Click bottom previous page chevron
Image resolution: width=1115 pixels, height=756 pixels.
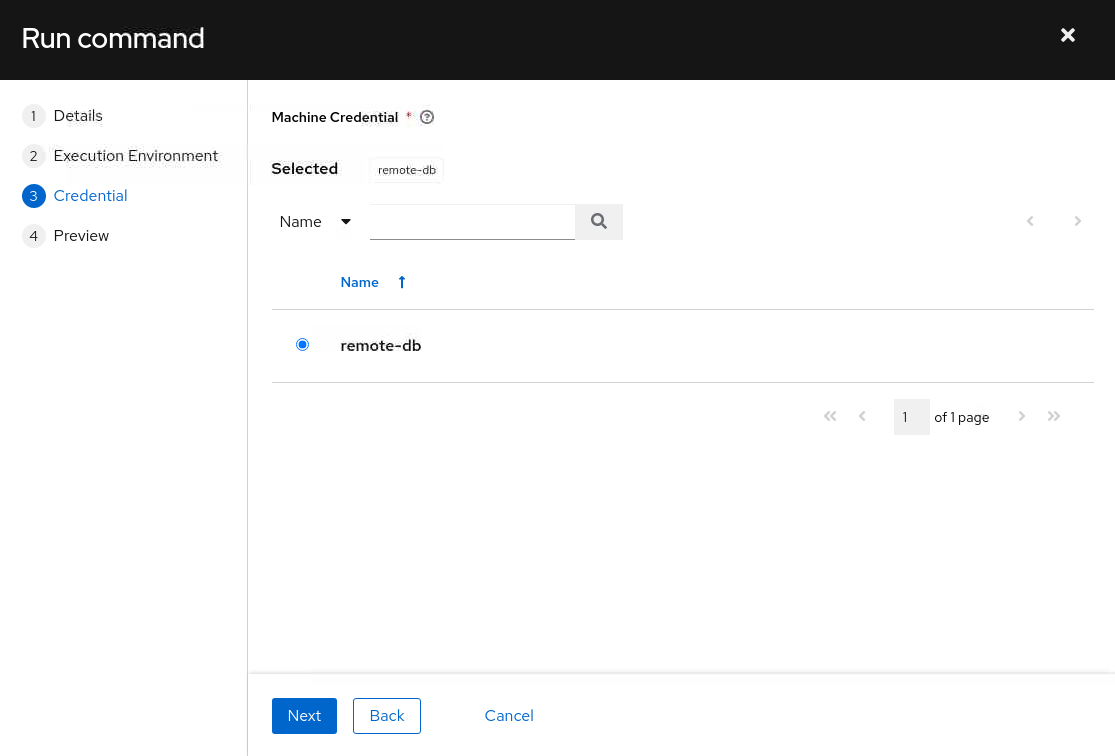point(862,416)
